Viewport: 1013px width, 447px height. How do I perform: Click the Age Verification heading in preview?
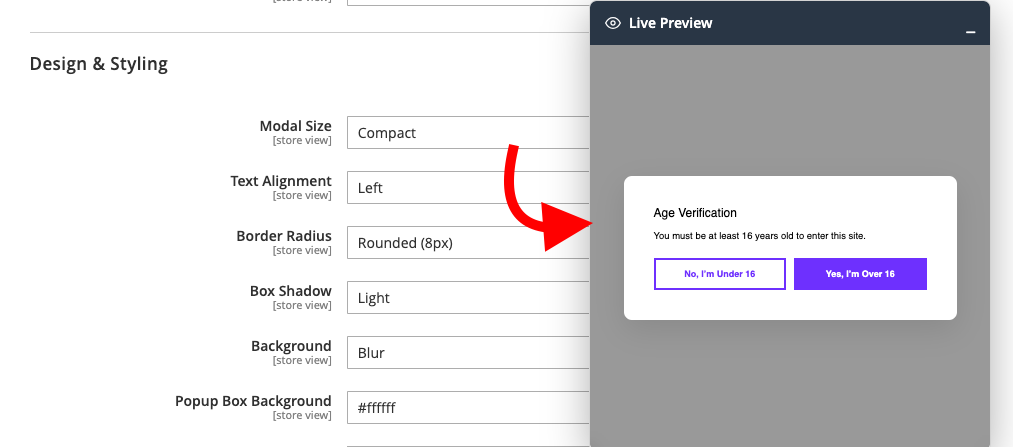click(694, 213)
